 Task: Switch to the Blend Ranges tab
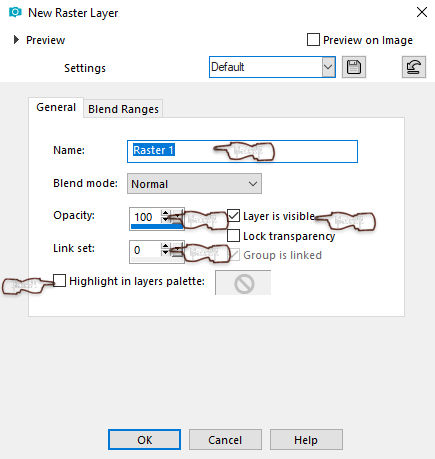(123, 109)
